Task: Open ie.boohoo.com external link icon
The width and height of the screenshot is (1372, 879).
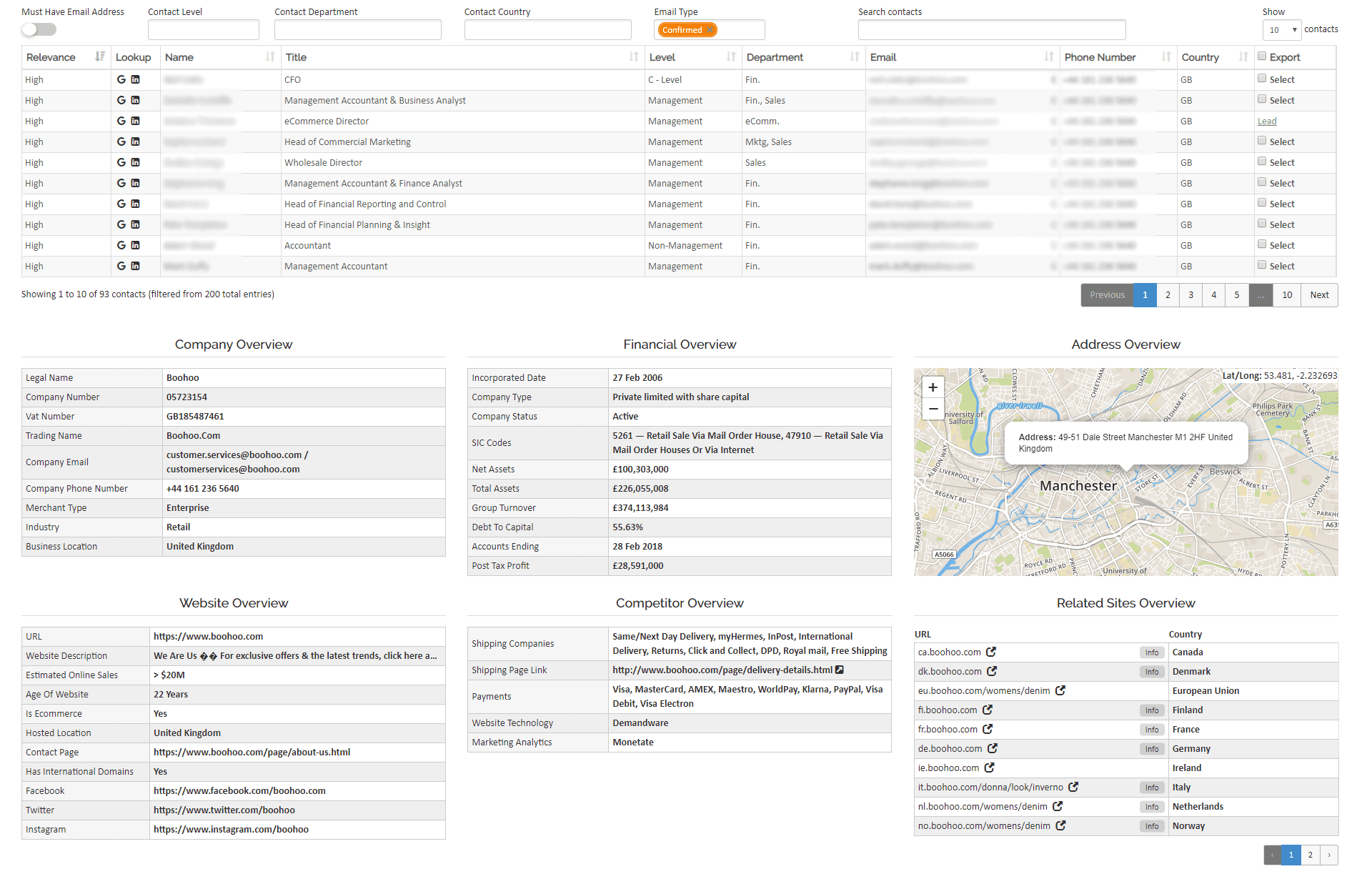Action: click(x=990, y=768)
